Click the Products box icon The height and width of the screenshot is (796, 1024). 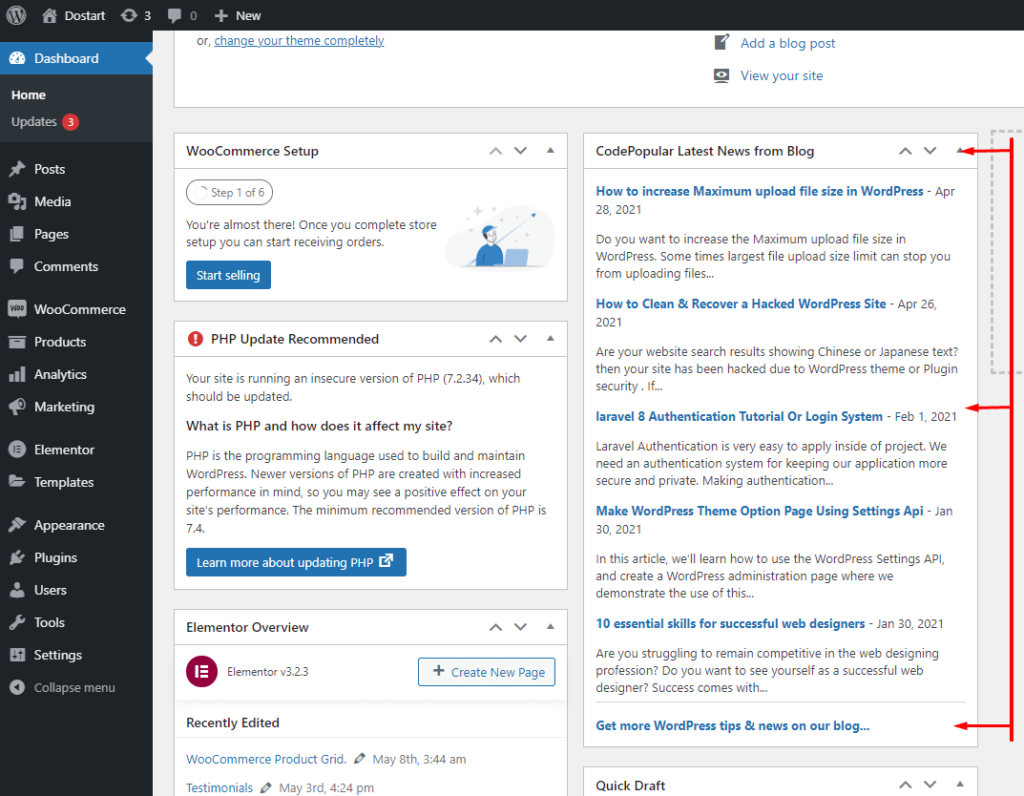(18, 342)
